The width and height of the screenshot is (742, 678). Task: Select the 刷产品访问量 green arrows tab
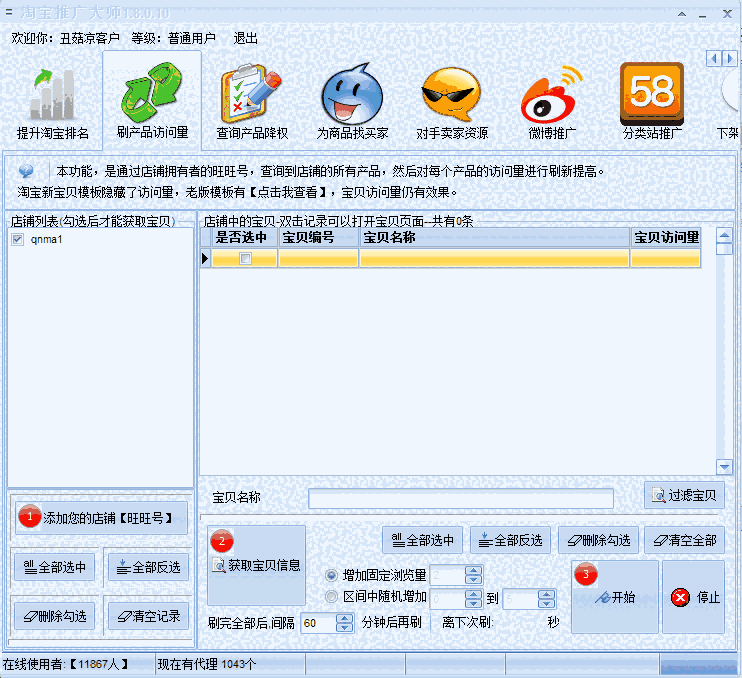(152, 100)
